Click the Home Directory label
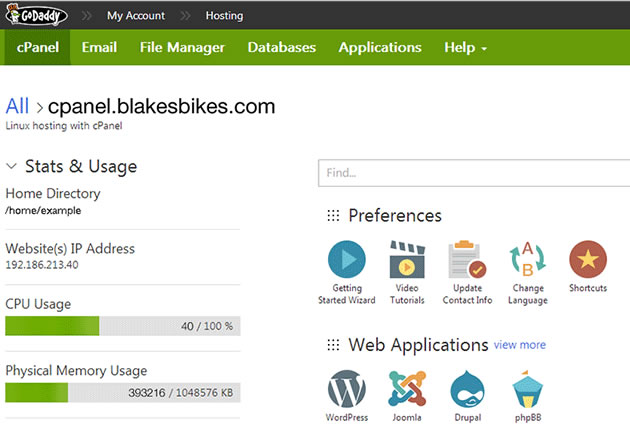This screenshot has width=630, height=424. point(53,194)
